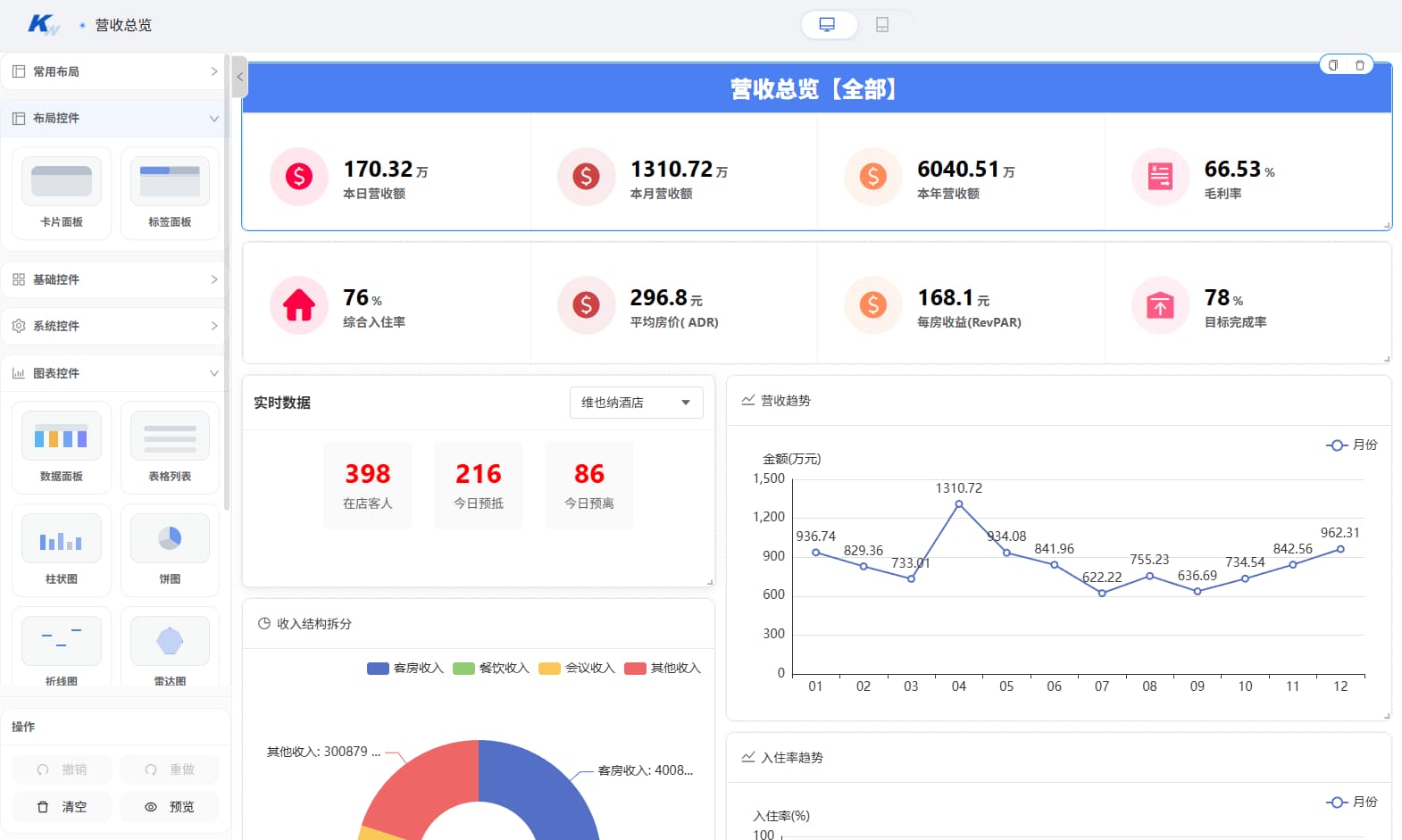Switch to mobile preview mode

tap(882, 25)
